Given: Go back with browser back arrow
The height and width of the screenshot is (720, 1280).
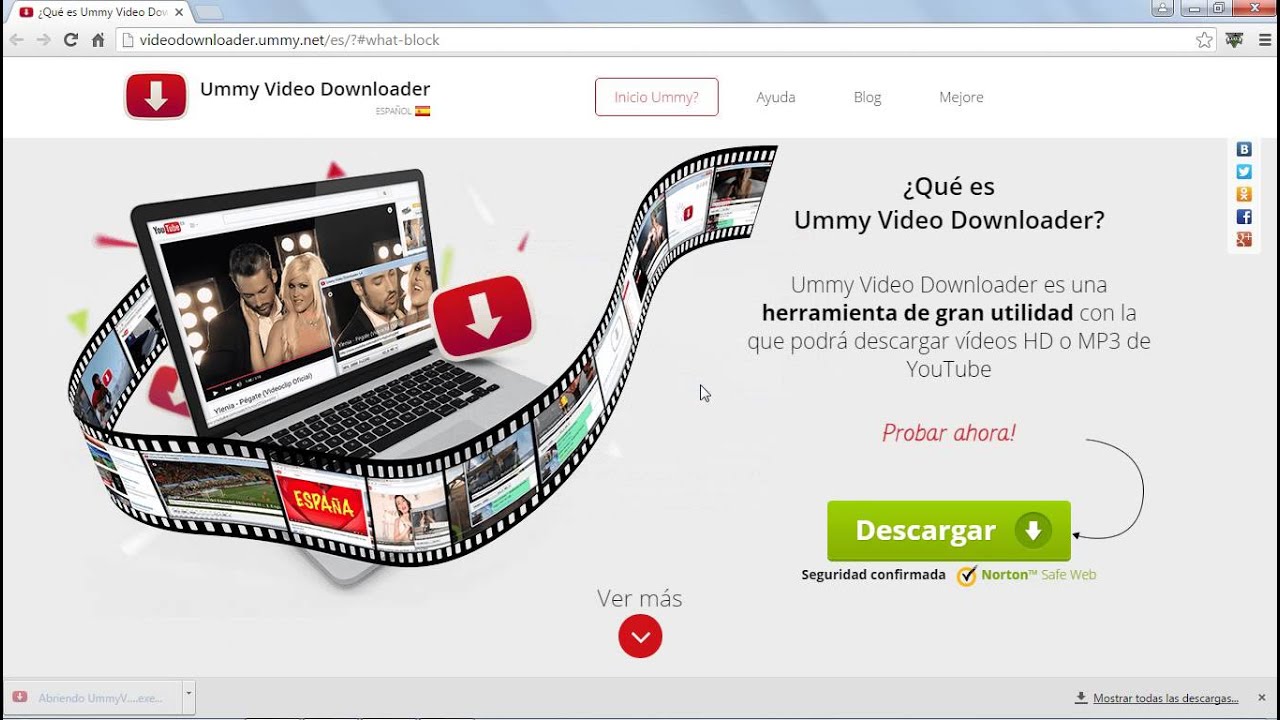Looking at the screenshot, I should point(16,40).
